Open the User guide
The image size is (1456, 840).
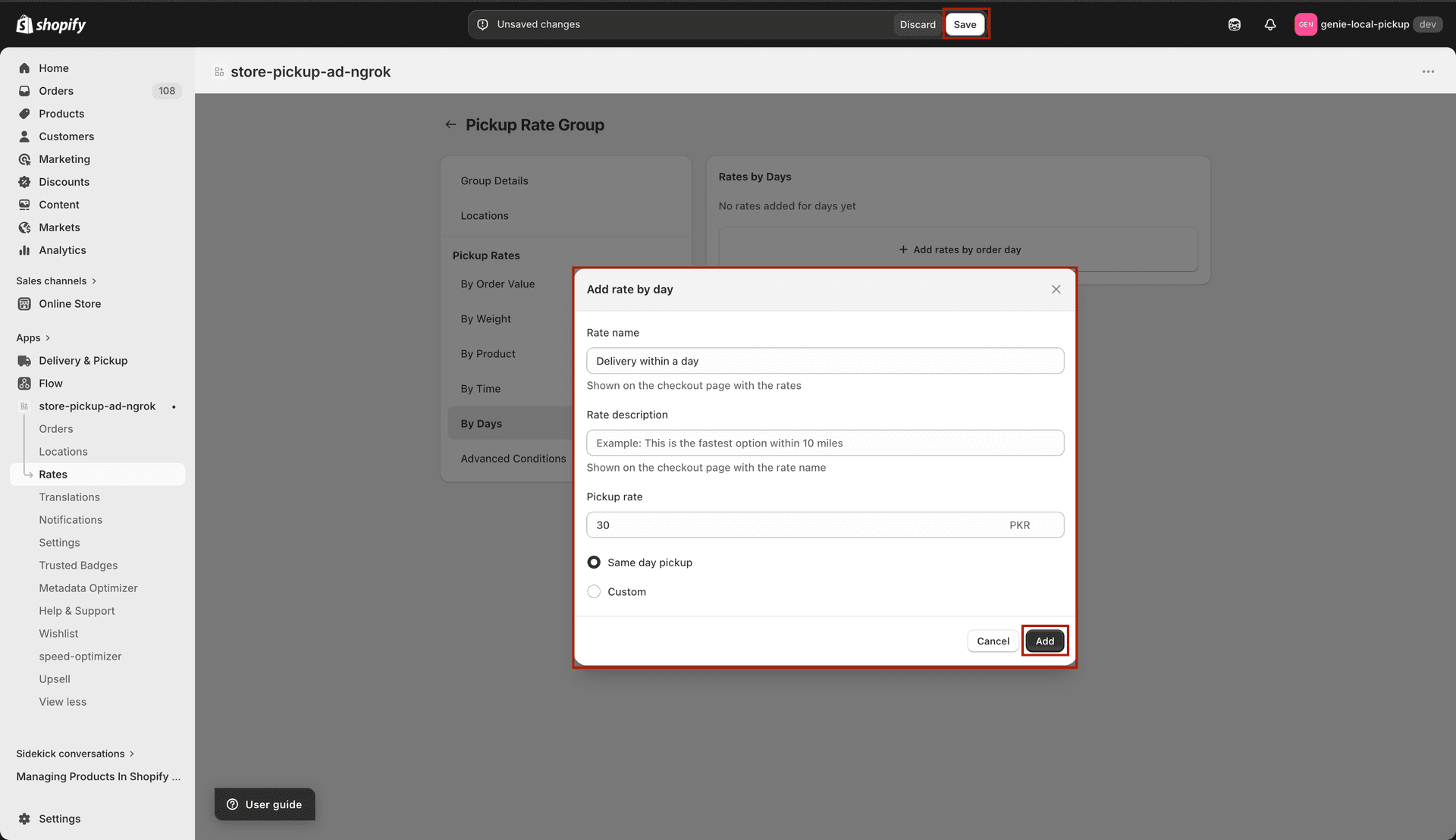(265, 804)
